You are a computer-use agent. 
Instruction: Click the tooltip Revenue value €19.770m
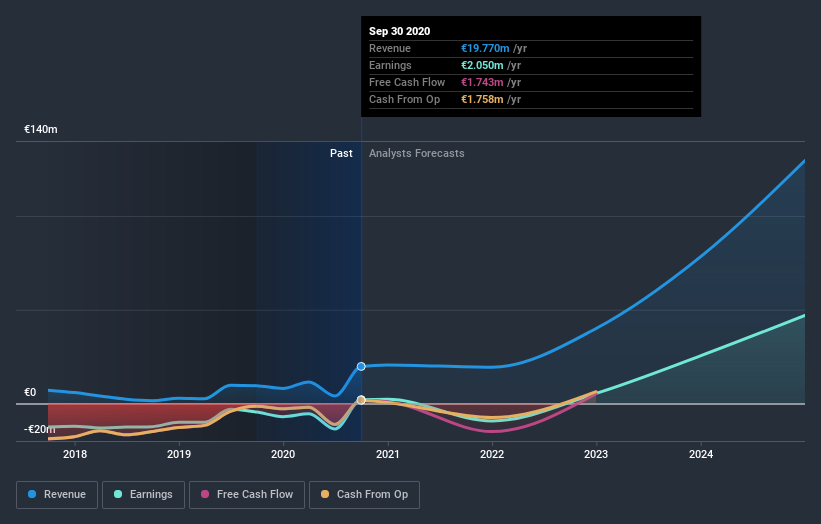[x=485, y=48]
